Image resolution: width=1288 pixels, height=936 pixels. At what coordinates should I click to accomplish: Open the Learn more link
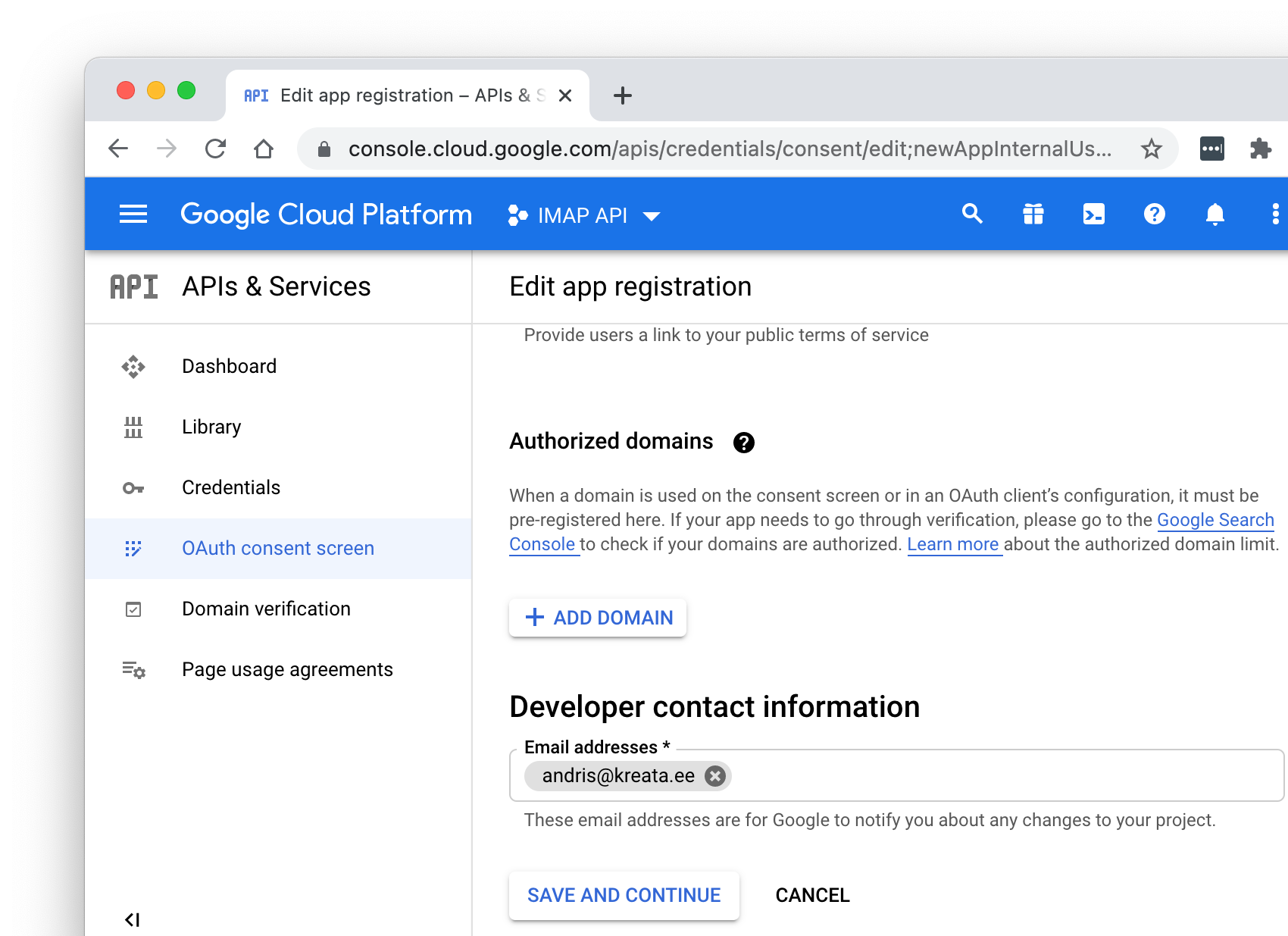[x=953, y=544]
